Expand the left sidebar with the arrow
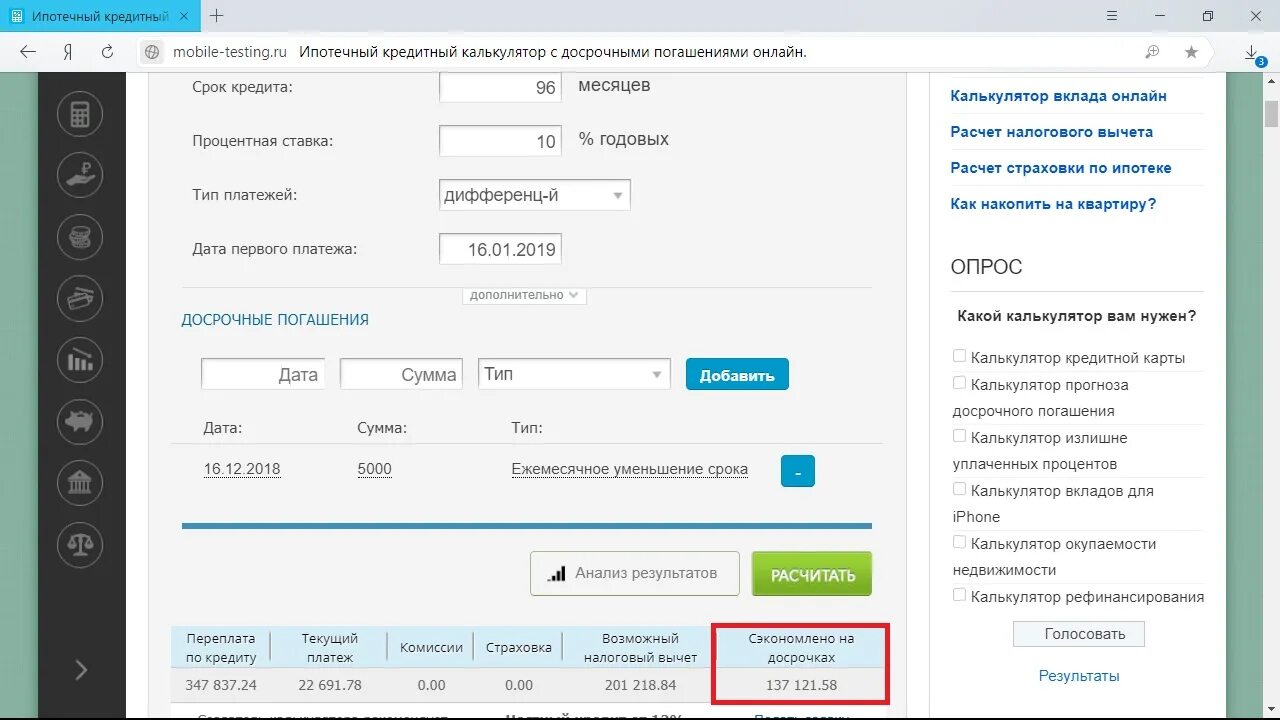Image resolution: width=1280 pixels, height=720 pixels. 81,670
